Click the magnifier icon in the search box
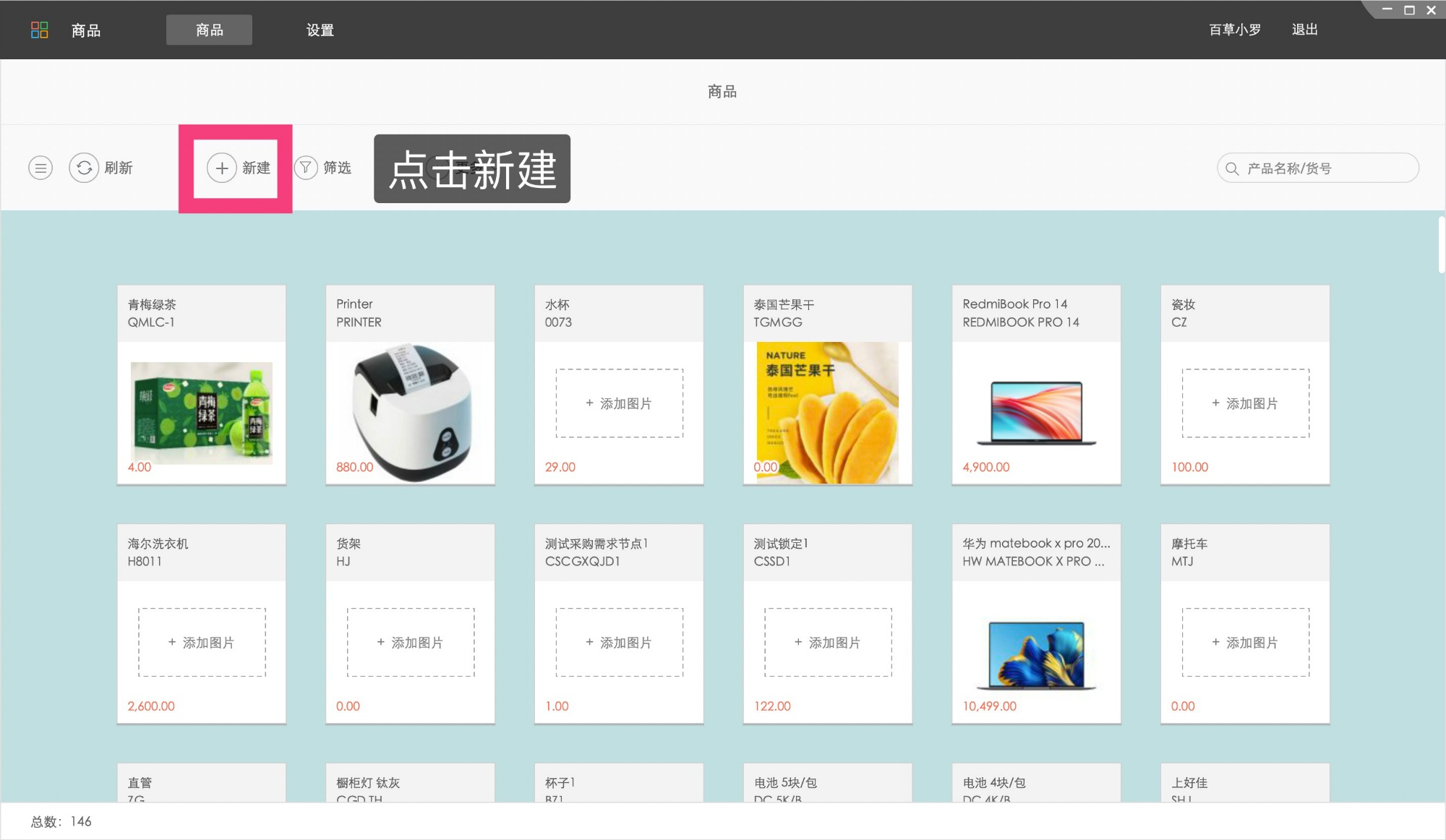The height and width of the screenshot is (840, 1446). pos(1231,167)
